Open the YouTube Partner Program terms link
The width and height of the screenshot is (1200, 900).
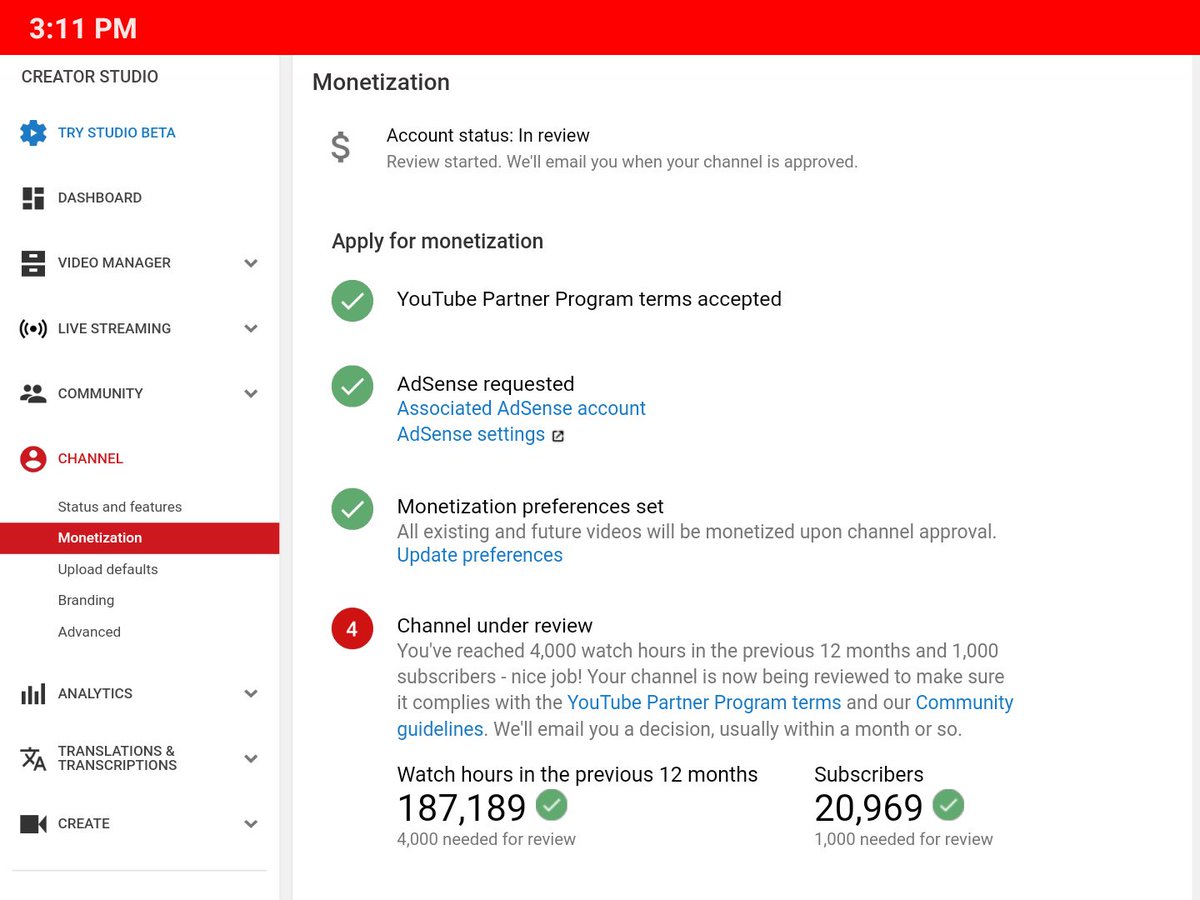(x=704, y=703)
